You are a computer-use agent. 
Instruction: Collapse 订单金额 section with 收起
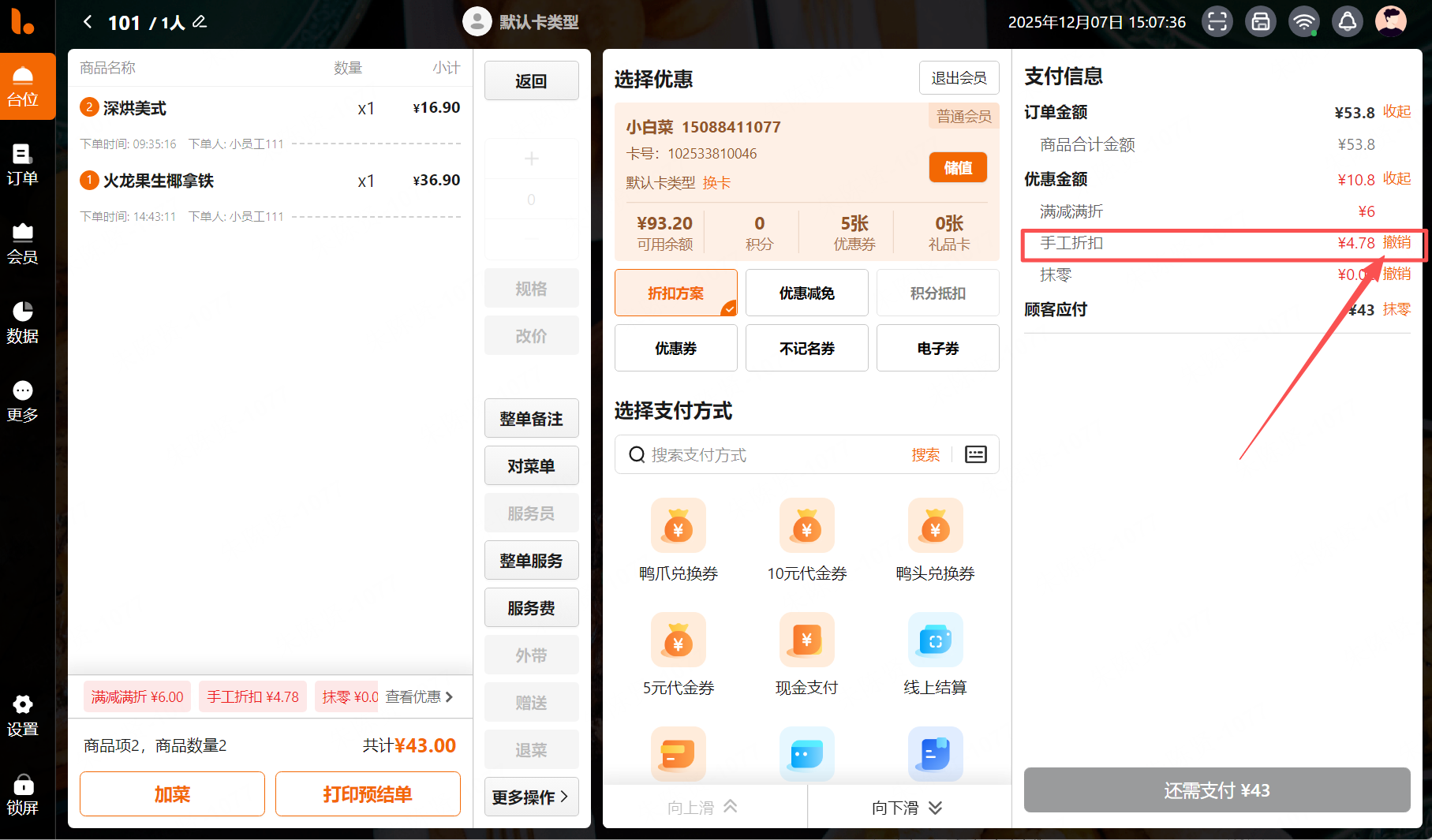click(1396, 112)
